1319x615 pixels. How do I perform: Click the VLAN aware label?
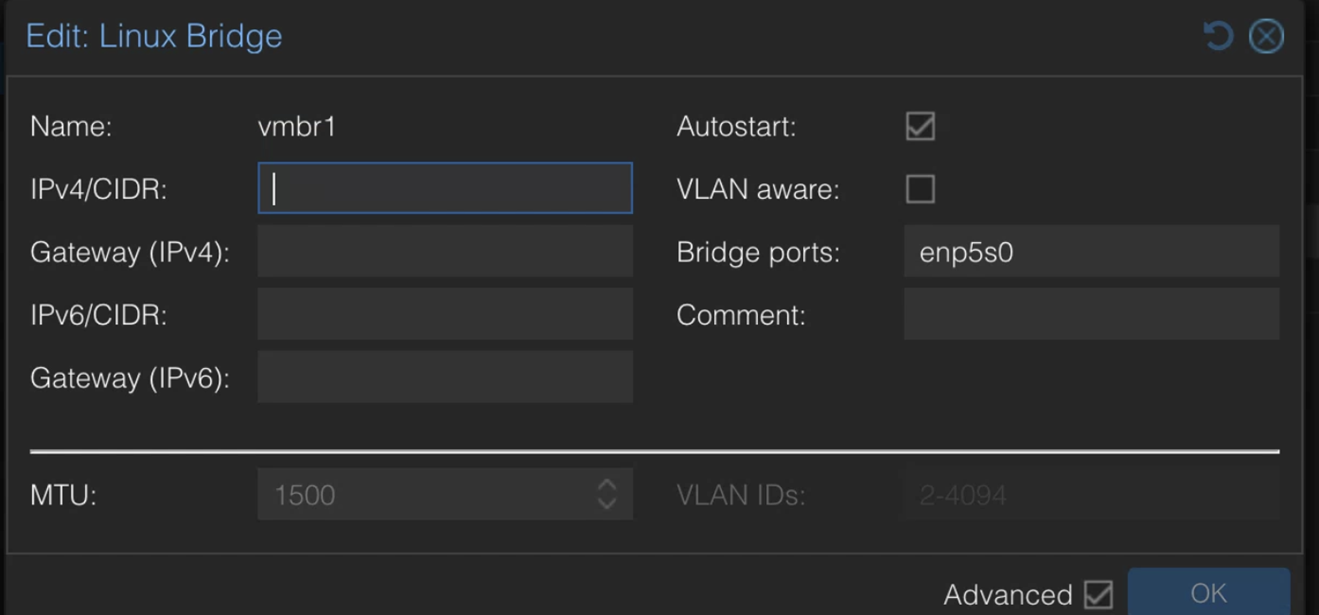pyautogui.click(x=758, y=189)
